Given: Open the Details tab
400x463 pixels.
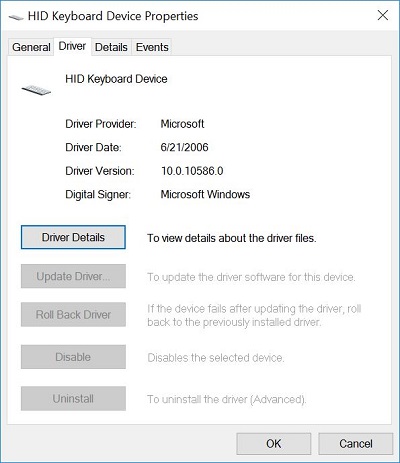Looking at the screenshot, I should pos(111,47).
